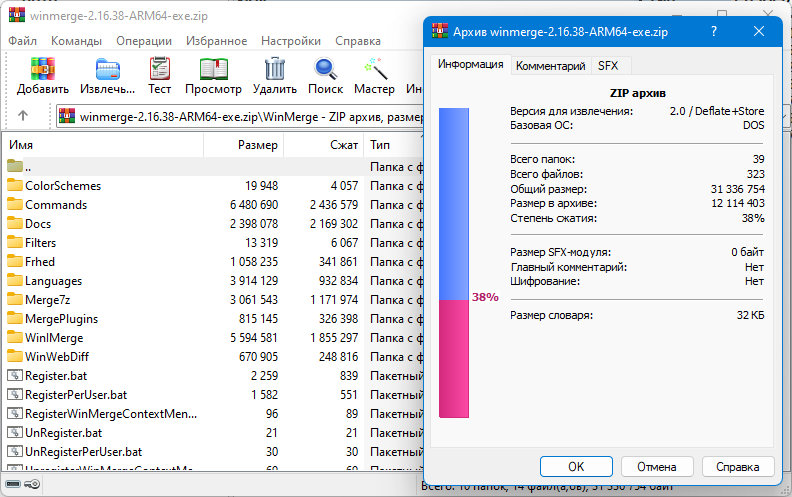Open the Поиск magnifier icon
The height and width of the screenshot is (497, 792).
[325, 69]
